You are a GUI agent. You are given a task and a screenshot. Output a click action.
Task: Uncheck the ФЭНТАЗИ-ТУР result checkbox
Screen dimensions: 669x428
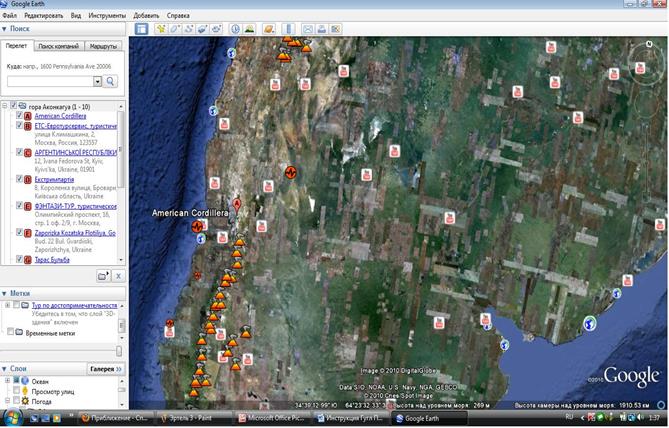point(19,206)
